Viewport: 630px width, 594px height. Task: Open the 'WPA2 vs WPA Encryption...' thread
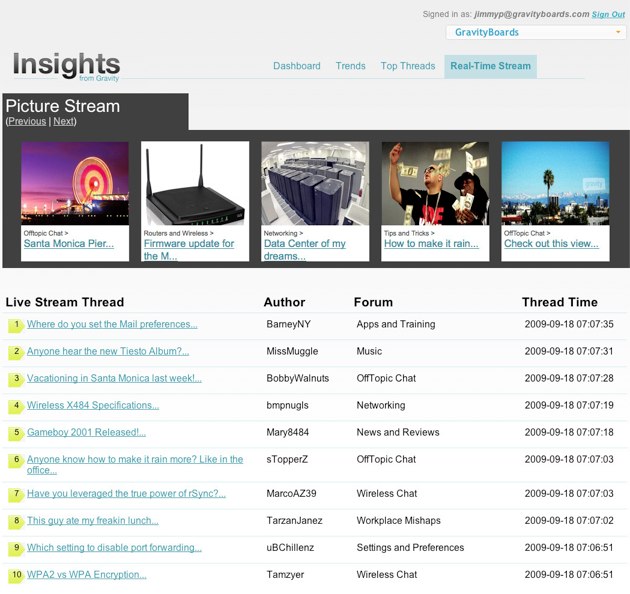[x=87, y=574]
